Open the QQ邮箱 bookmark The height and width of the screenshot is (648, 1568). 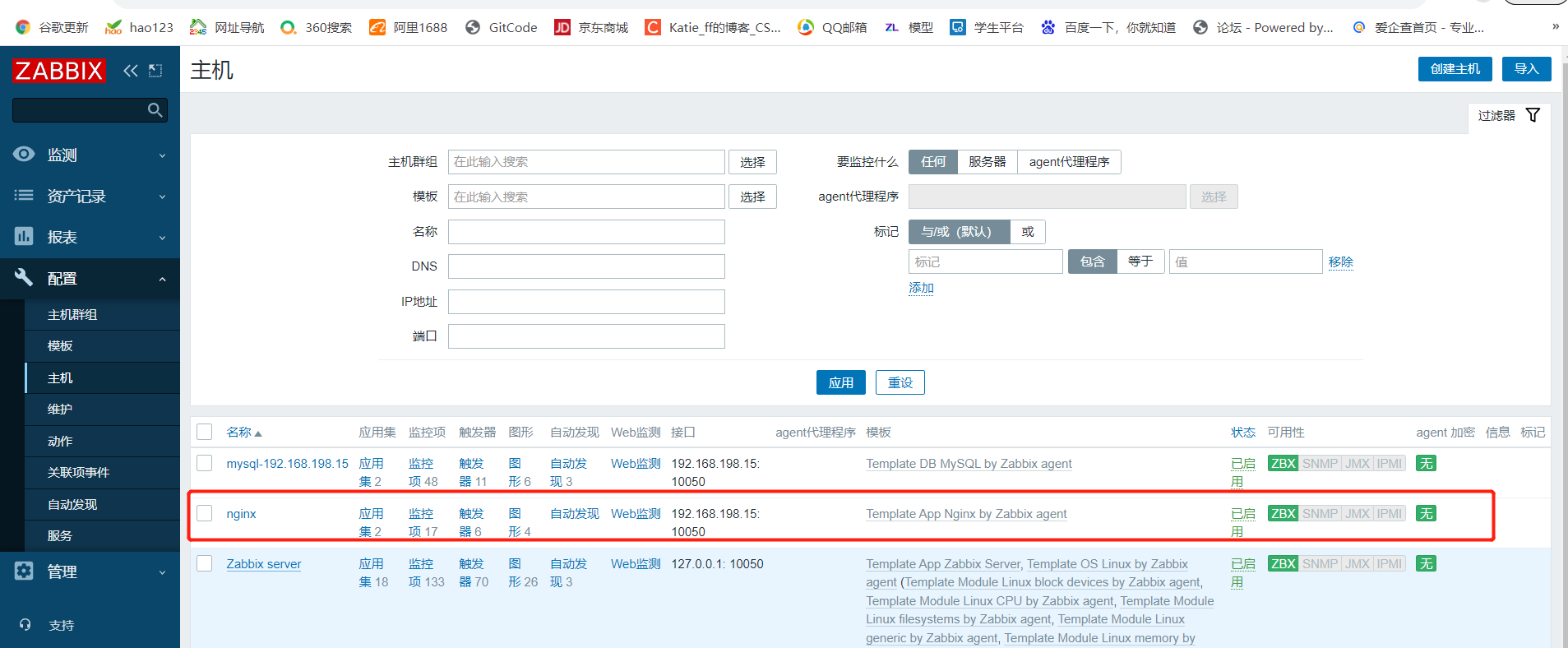(833, 27)
